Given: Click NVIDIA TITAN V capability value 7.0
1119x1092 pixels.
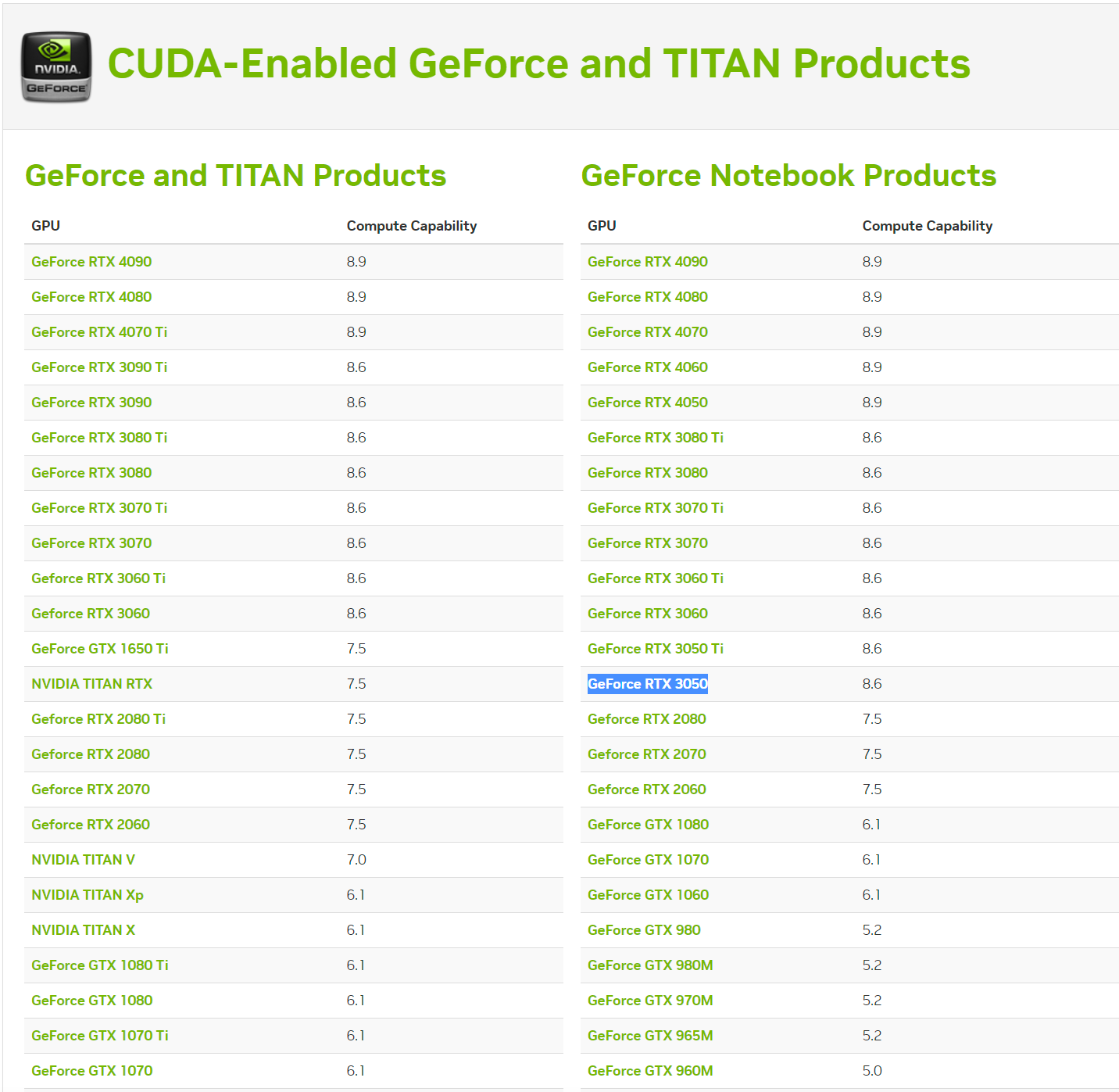Looking at the screenshot, I should 356,860.
